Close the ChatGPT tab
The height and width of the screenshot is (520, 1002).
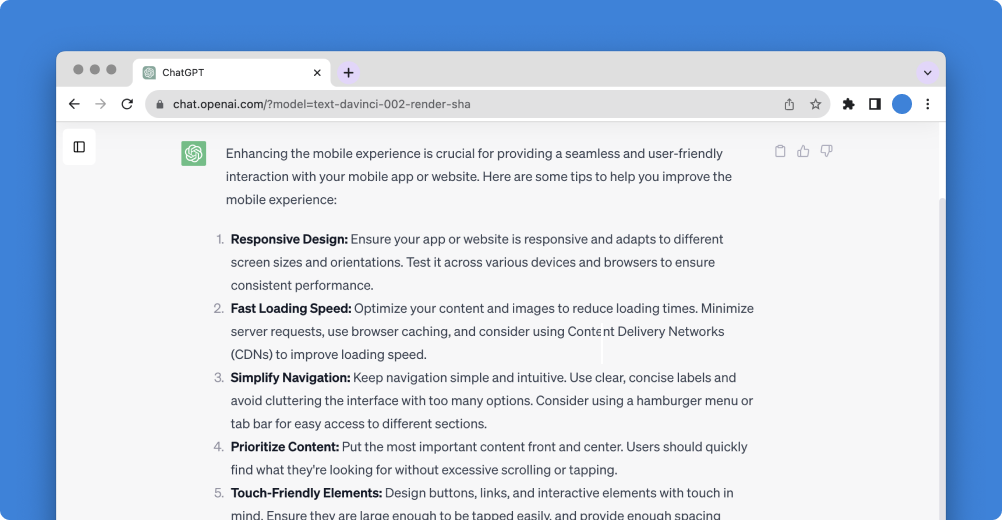[x=318, y=73]
